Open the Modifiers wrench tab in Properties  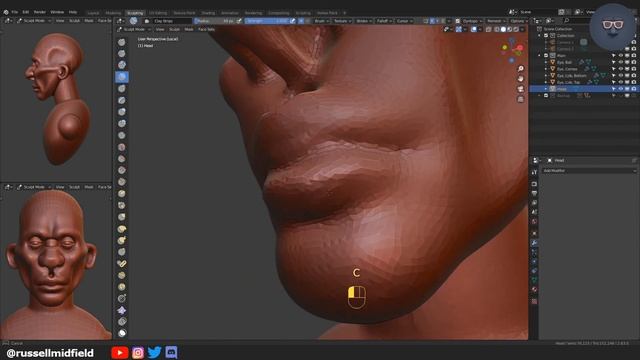(x=534, y=243)
